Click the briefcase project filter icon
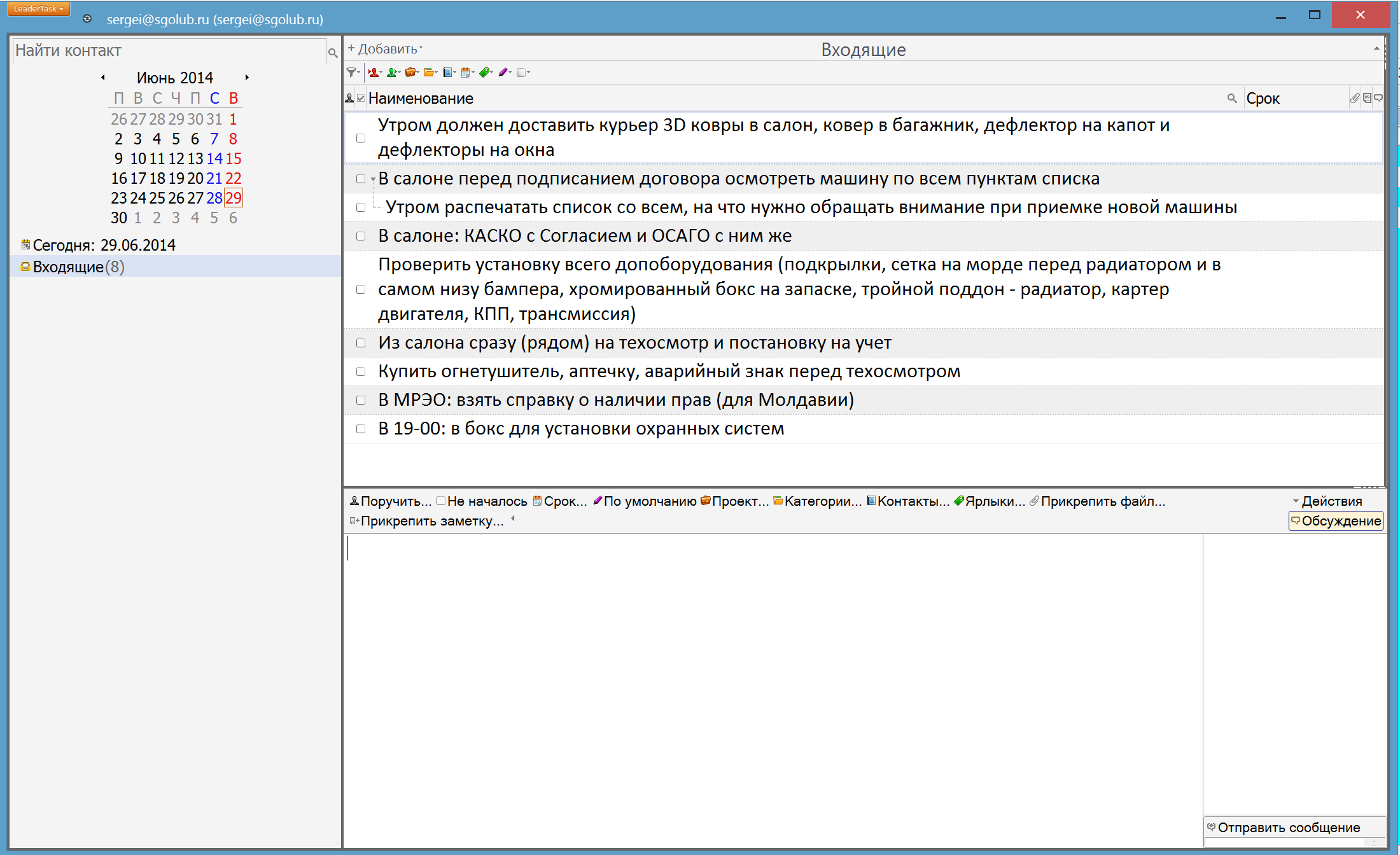 tap(410, 73)
